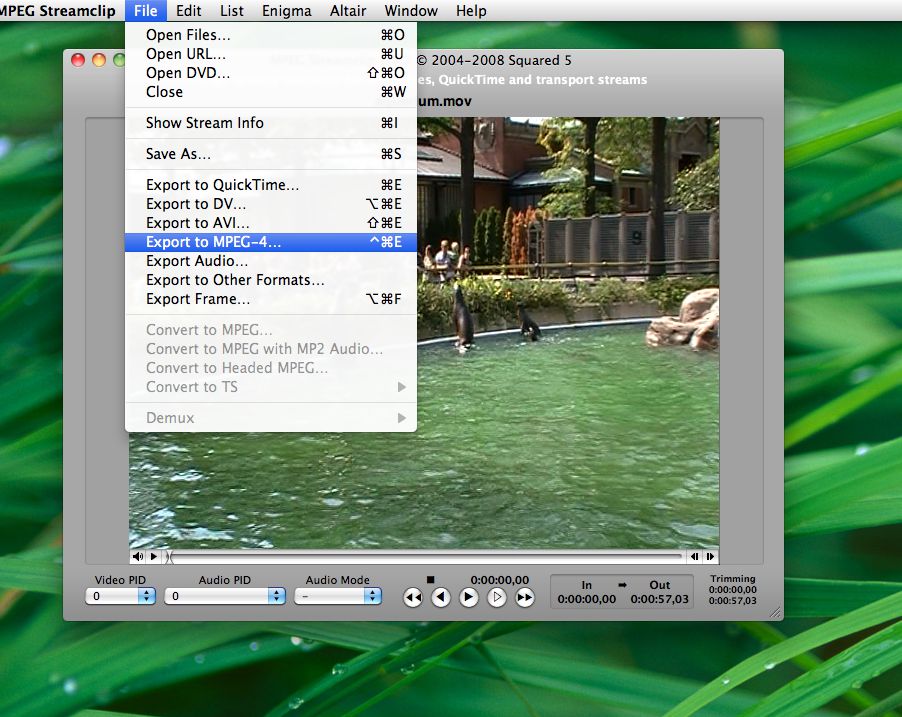The height and width of the screenshot is (717, 902).
Task: Close the Streamclip window with red button
Action: (x=78, y=60)
